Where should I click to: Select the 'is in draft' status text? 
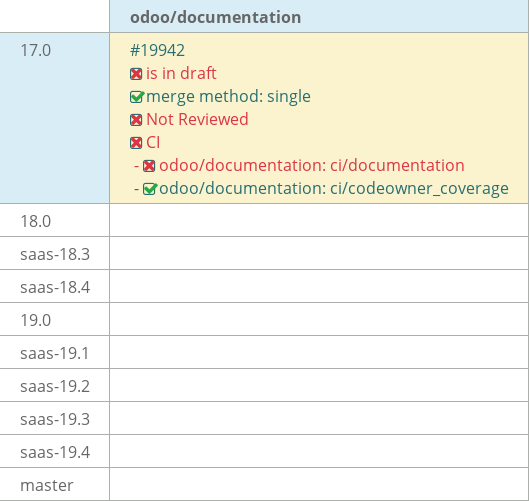click(181, 73)
